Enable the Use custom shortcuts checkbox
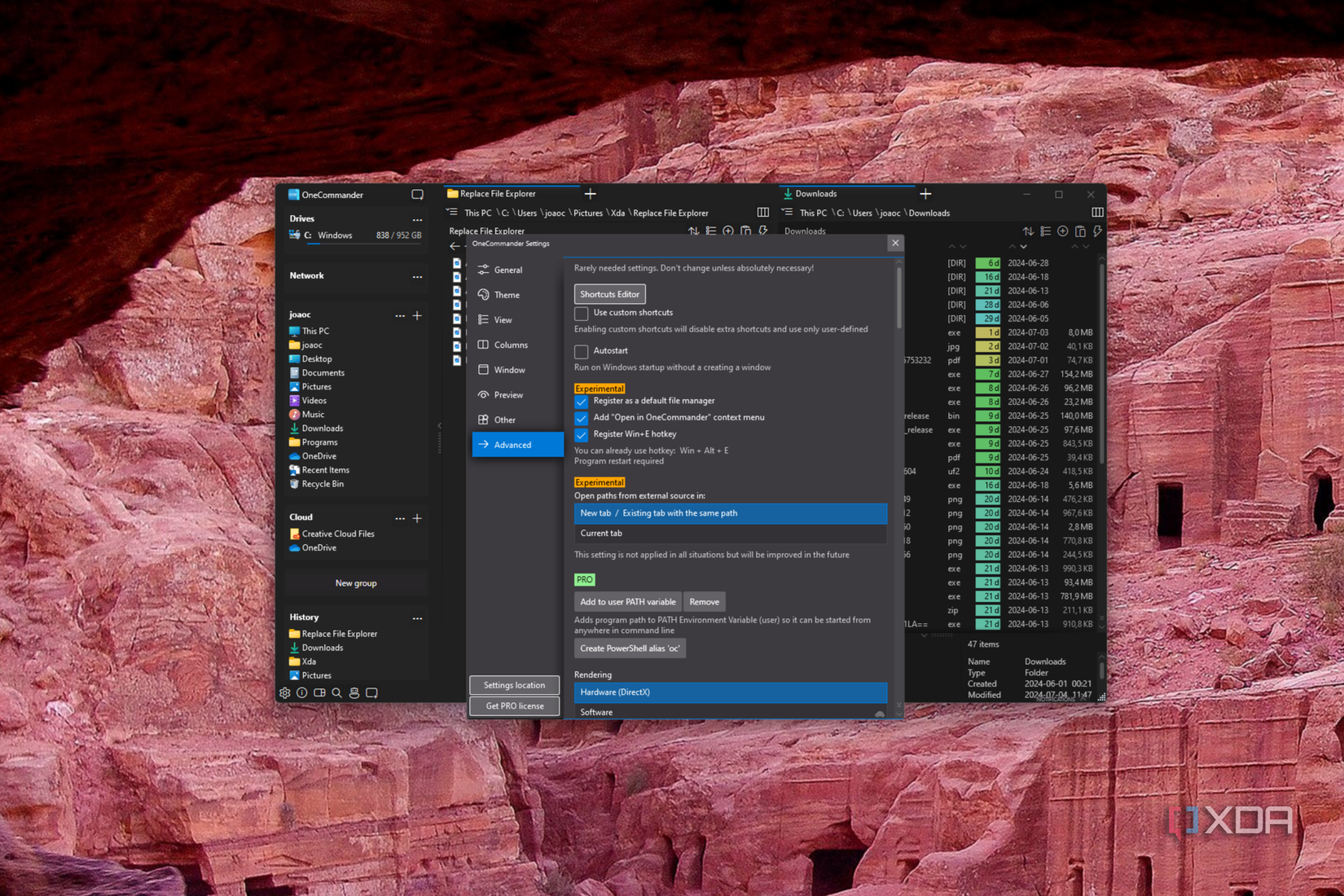Screen dimensions: 1344x896 581,313
